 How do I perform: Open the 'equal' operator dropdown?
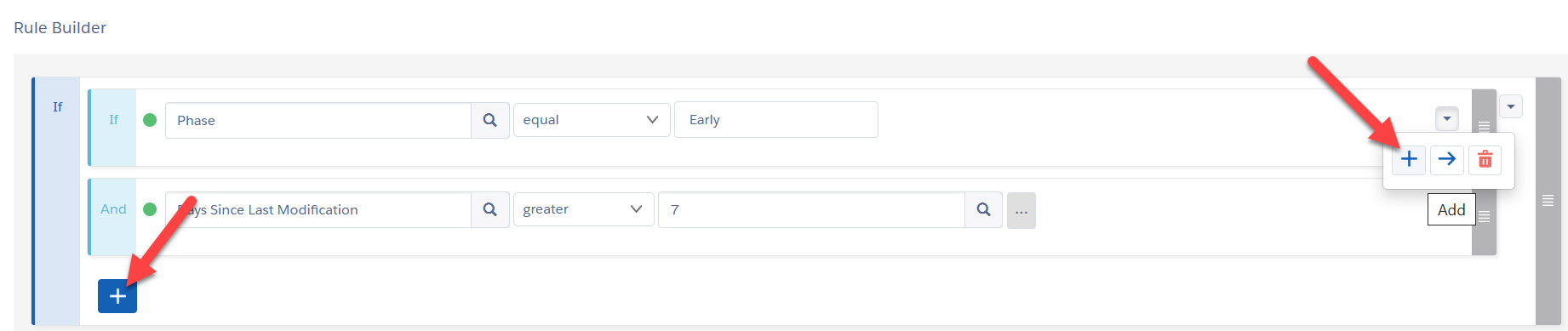(592, 120)
